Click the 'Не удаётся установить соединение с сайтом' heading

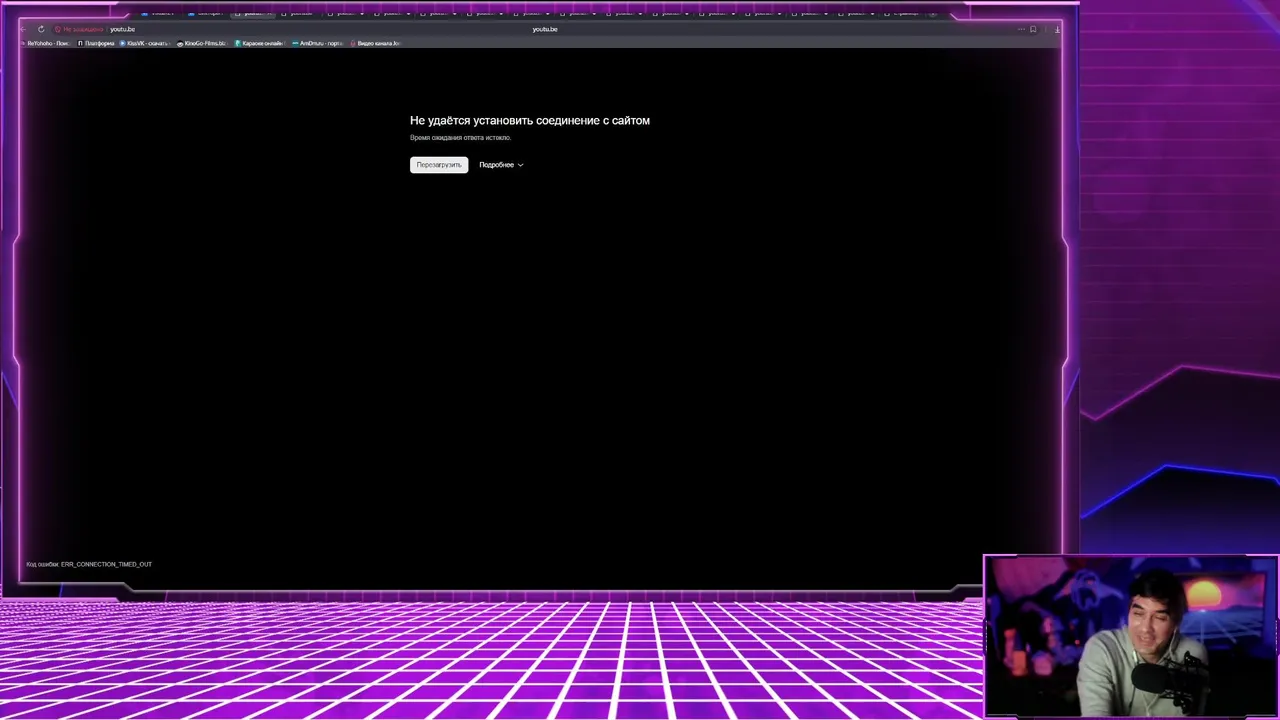click(530, 120)
